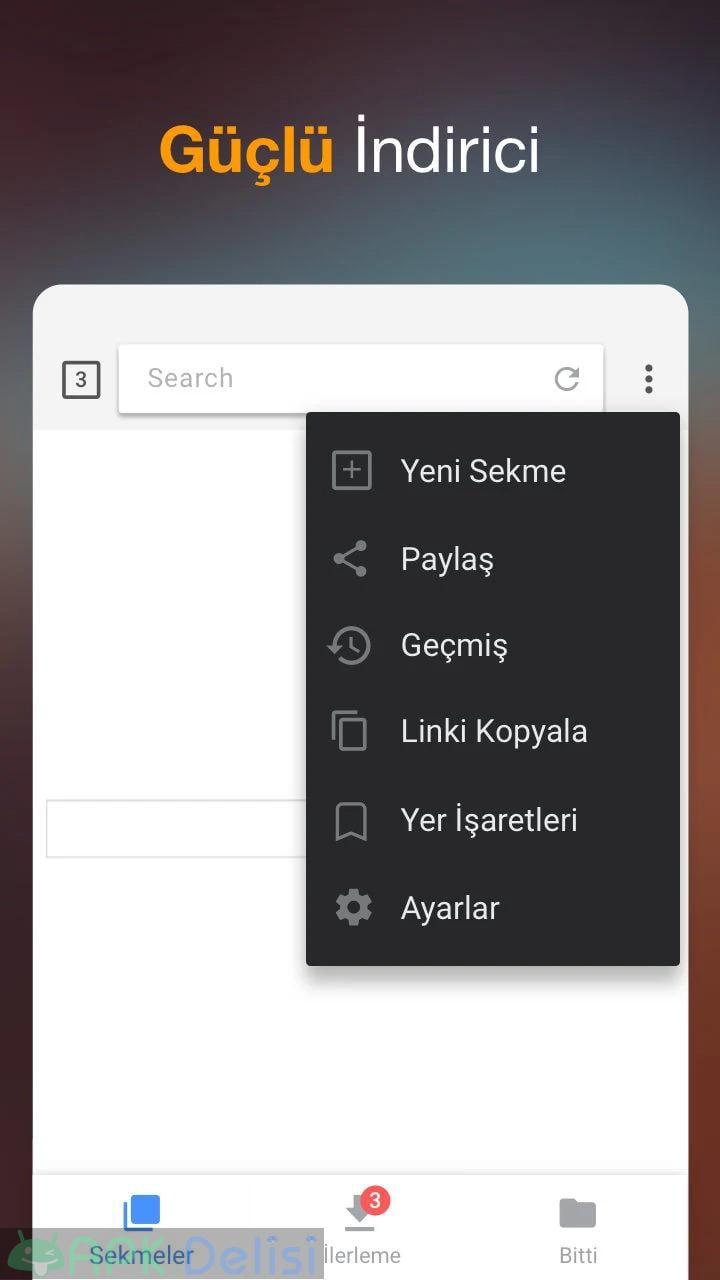This screenshot has height=1280, width=720.
Task: Focus the Search address field
Action: [x=340, y=379]
